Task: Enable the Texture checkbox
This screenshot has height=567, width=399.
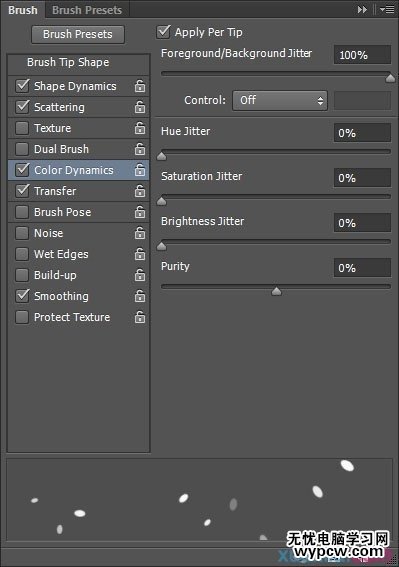Action: (x=22, y=128)
